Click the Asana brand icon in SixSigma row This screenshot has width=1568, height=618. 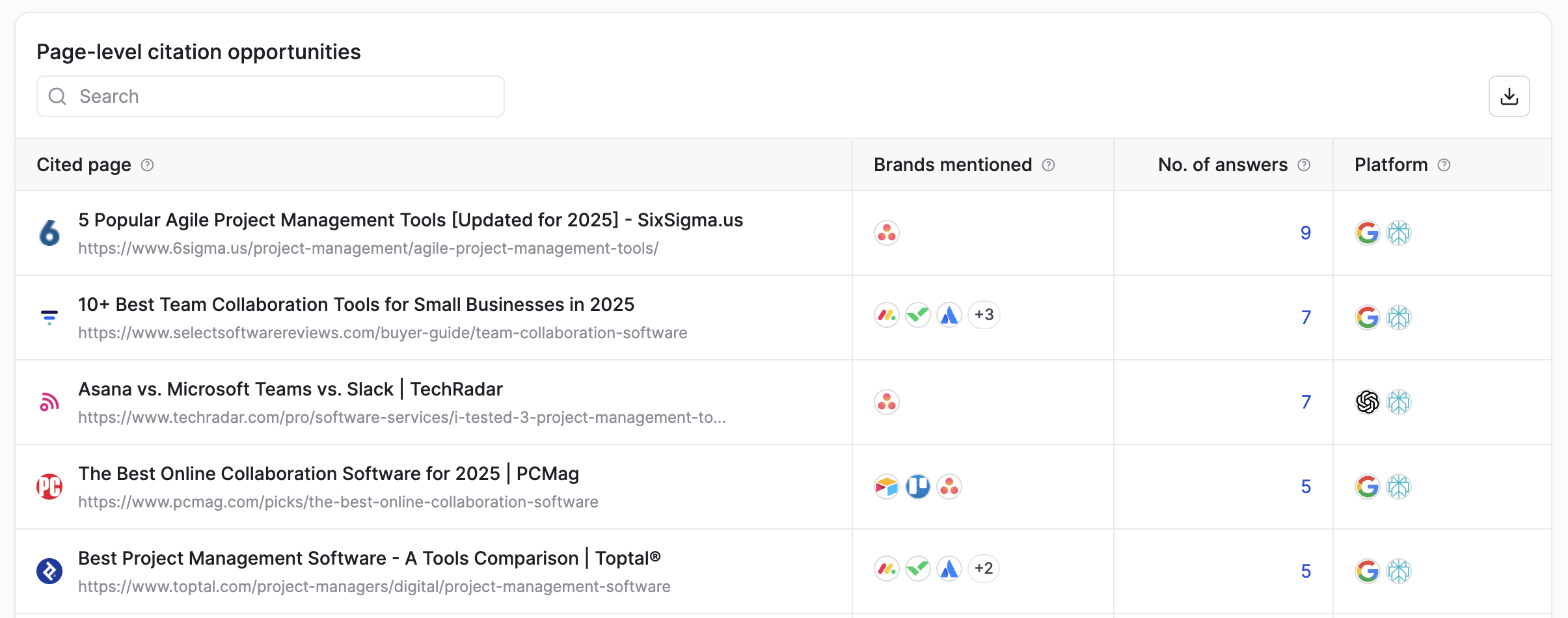tap(887, 233)
